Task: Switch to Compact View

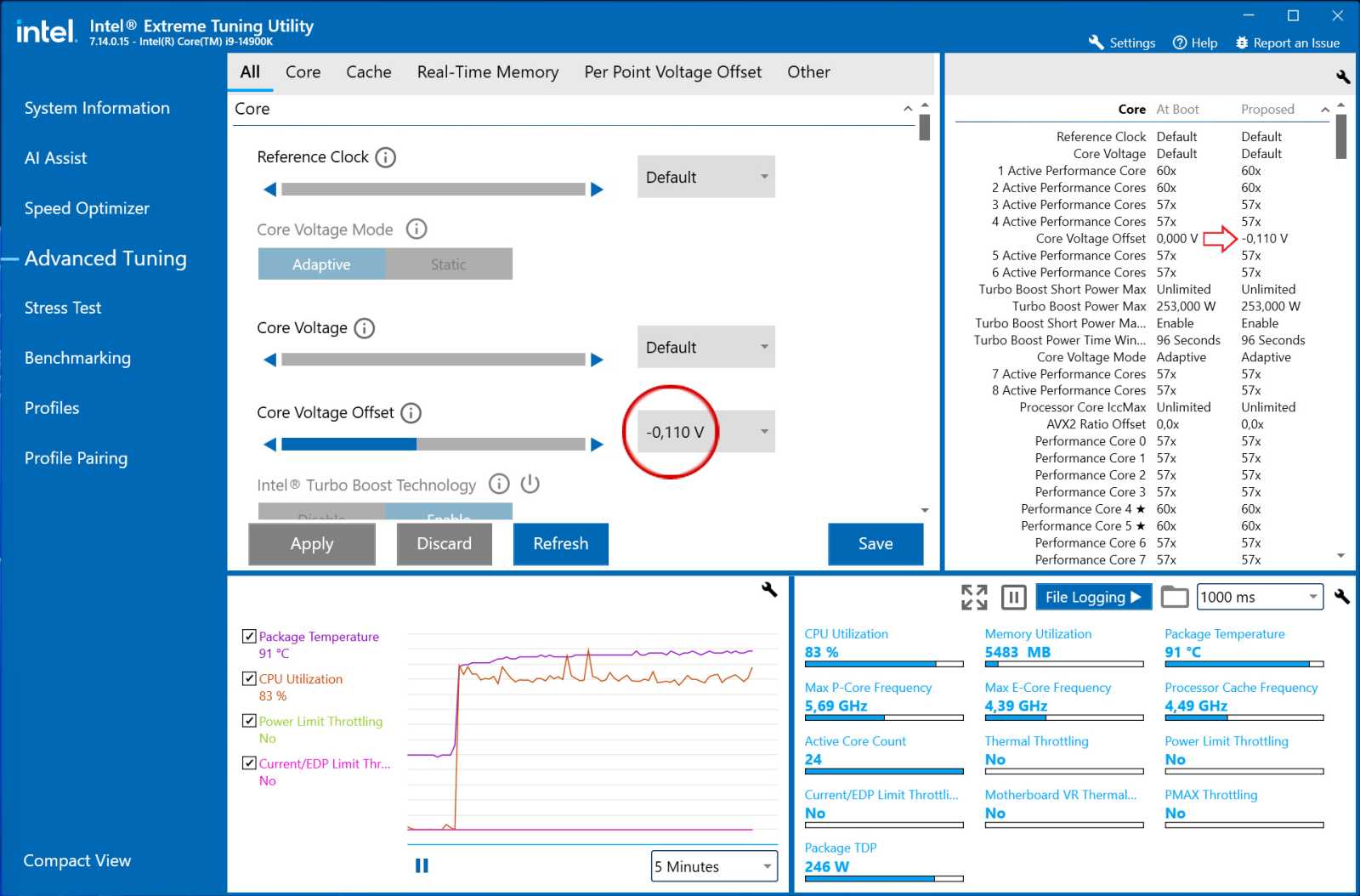Action: coord(77,860)
